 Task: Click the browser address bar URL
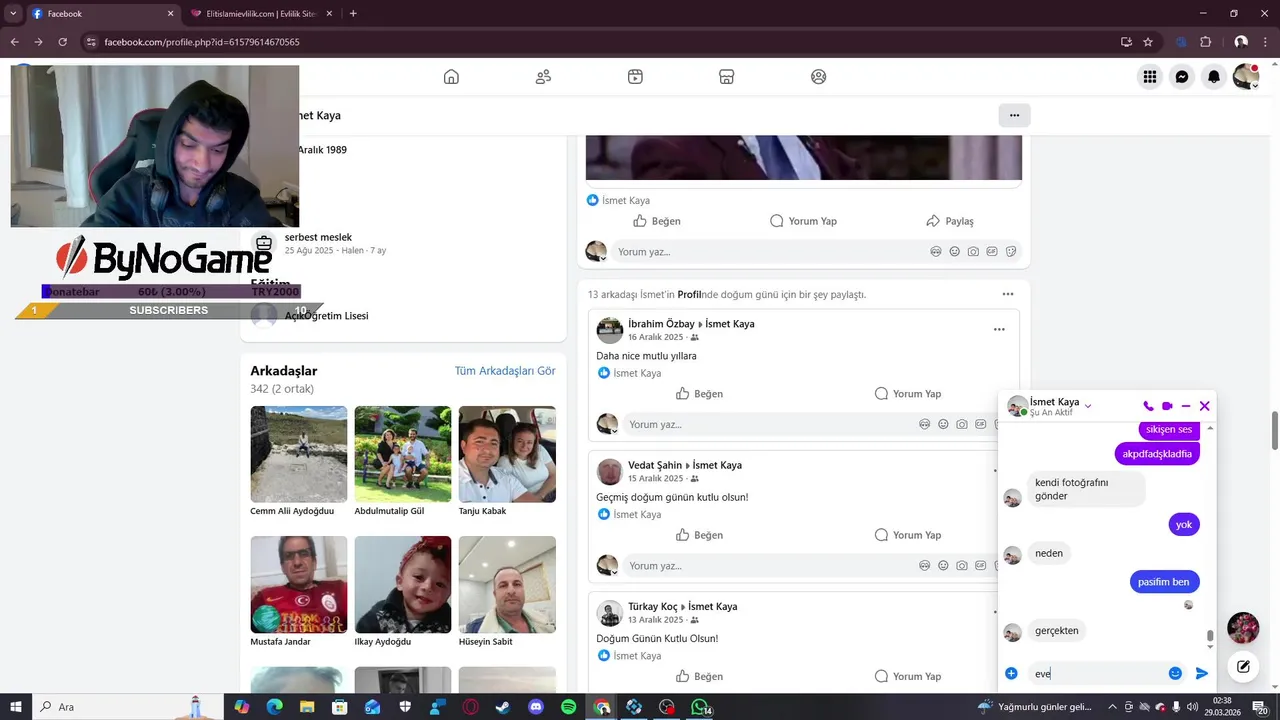click(202, 42)
